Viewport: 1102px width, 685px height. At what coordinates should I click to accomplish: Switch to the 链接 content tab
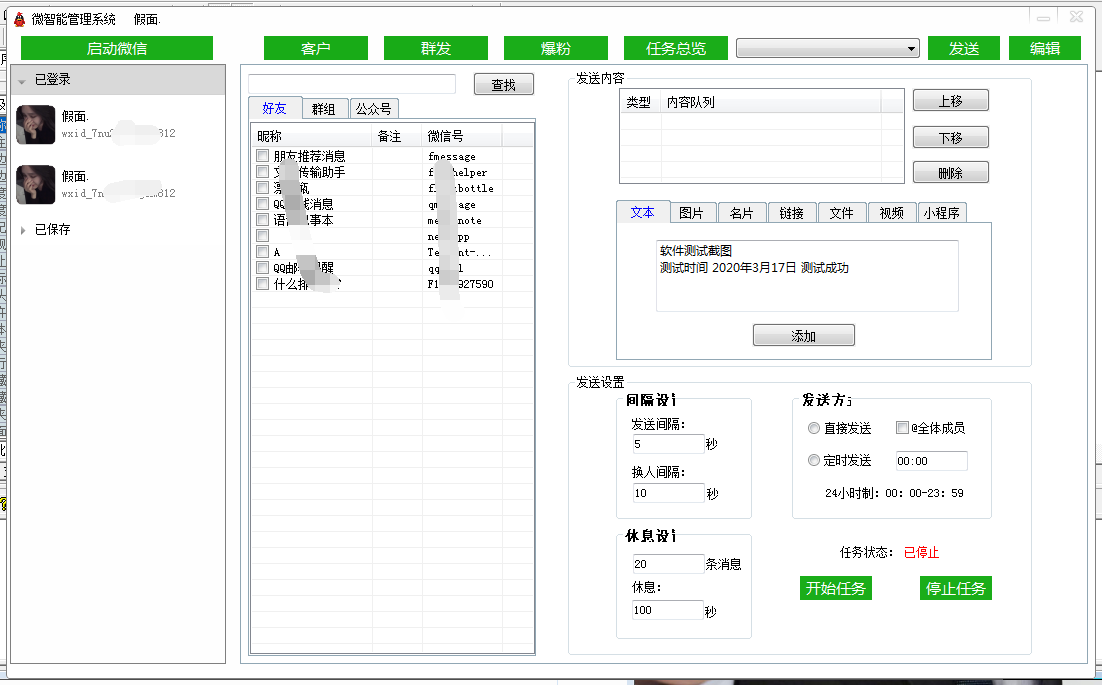pyautogui.click(x=791, y=213)
